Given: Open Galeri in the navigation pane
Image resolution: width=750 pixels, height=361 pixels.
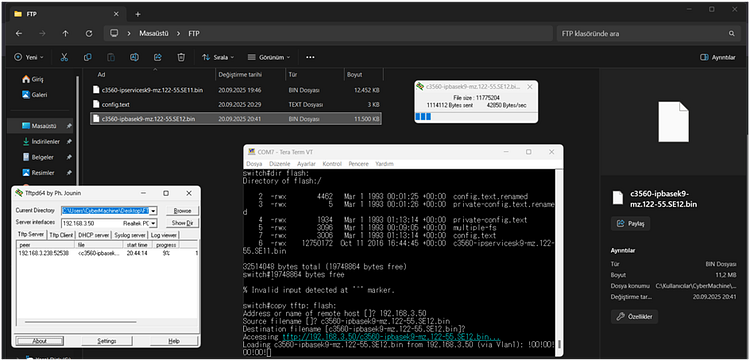Looking at the screenshot, I should coord(35,95).
